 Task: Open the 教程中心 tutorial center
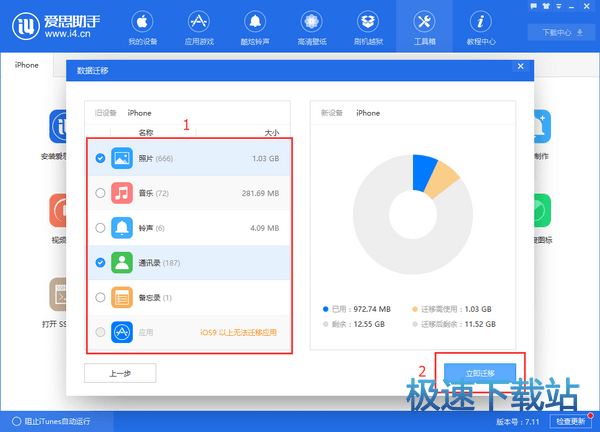pyautogui.click(x=481, y=28)
